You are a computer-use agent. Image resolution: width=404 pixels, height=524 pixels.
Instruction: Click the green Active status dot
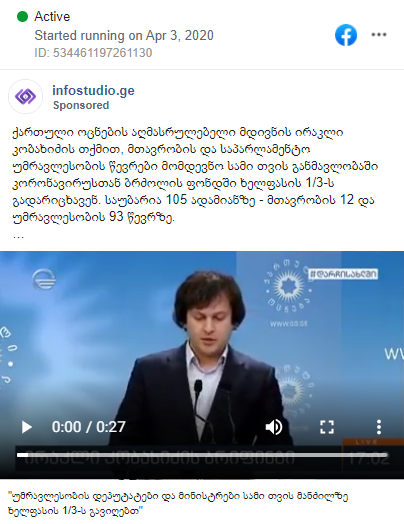(x=22, y=16)
